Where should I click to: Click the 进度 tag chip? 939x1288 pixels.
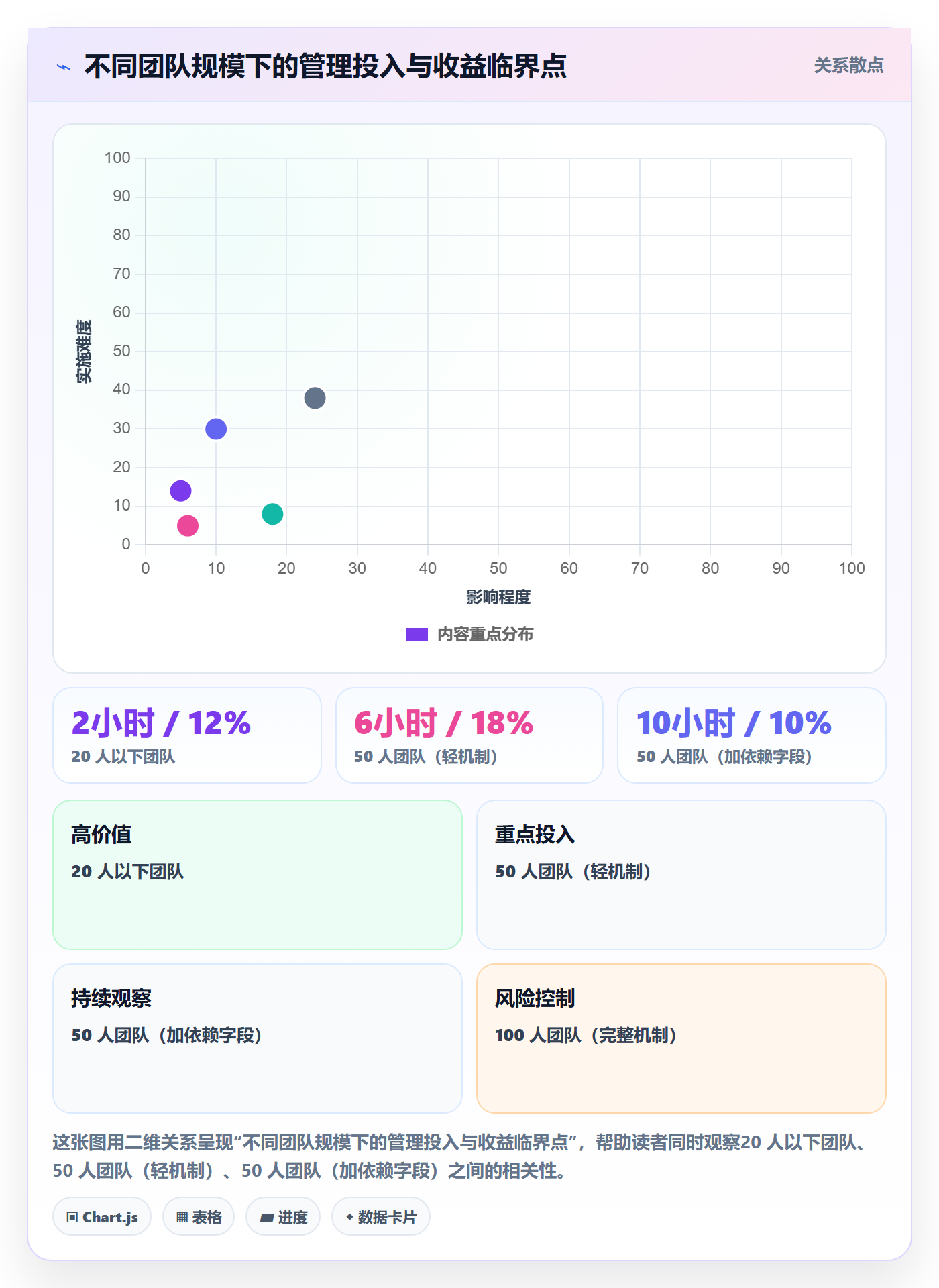[x=283, y=1217]
